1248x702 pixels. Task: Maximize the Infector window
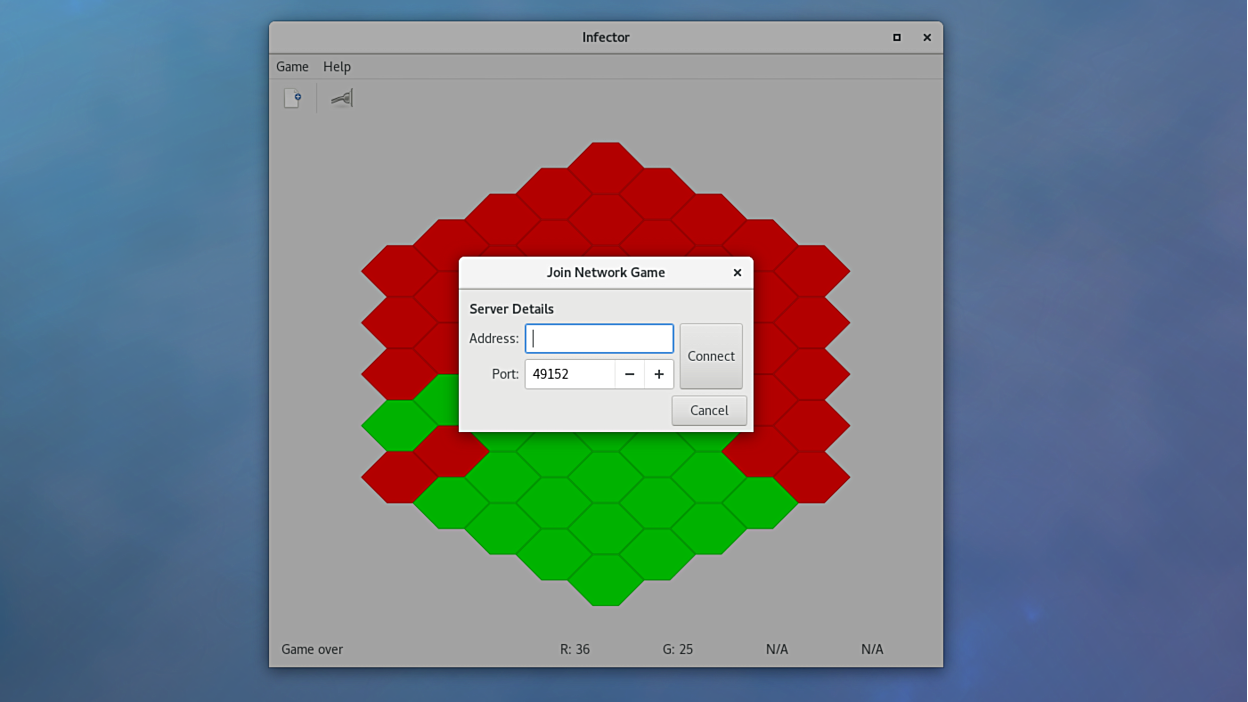(x=897, y=37)
